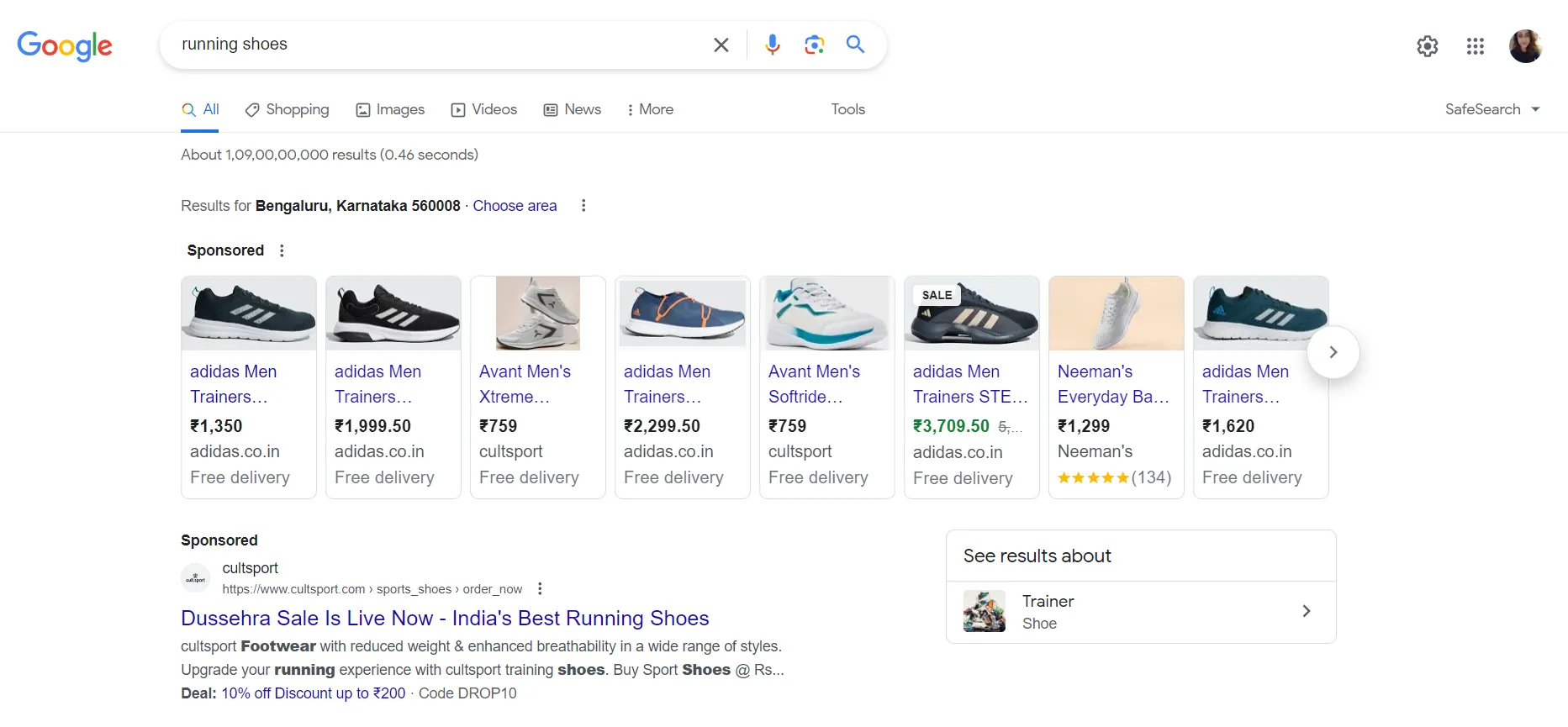Screen dimensions: 1568x727
Task: Click the ₹3,709.50 sale price
Action: (x=951, y=426)
